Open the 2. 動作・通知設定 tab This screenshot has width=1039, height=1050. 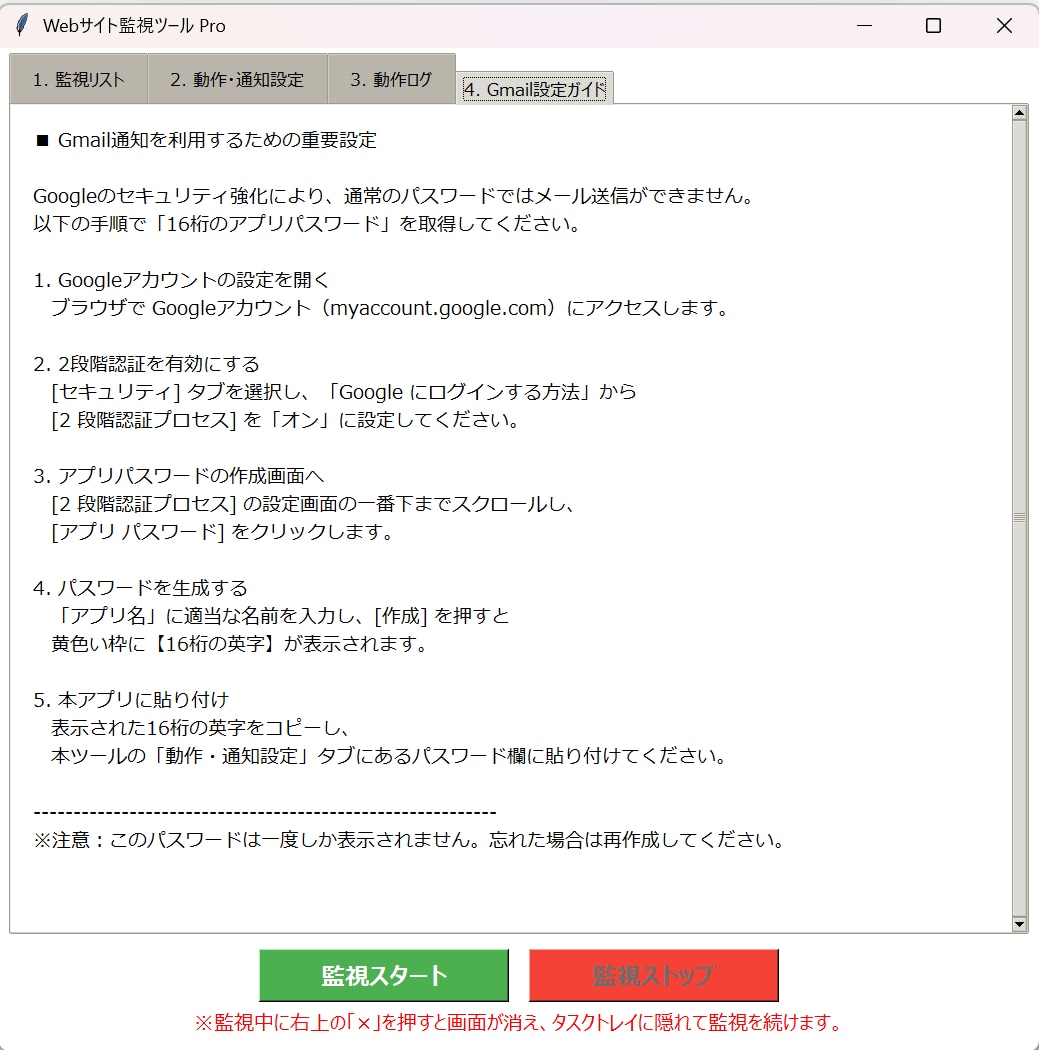coord(237,79)
